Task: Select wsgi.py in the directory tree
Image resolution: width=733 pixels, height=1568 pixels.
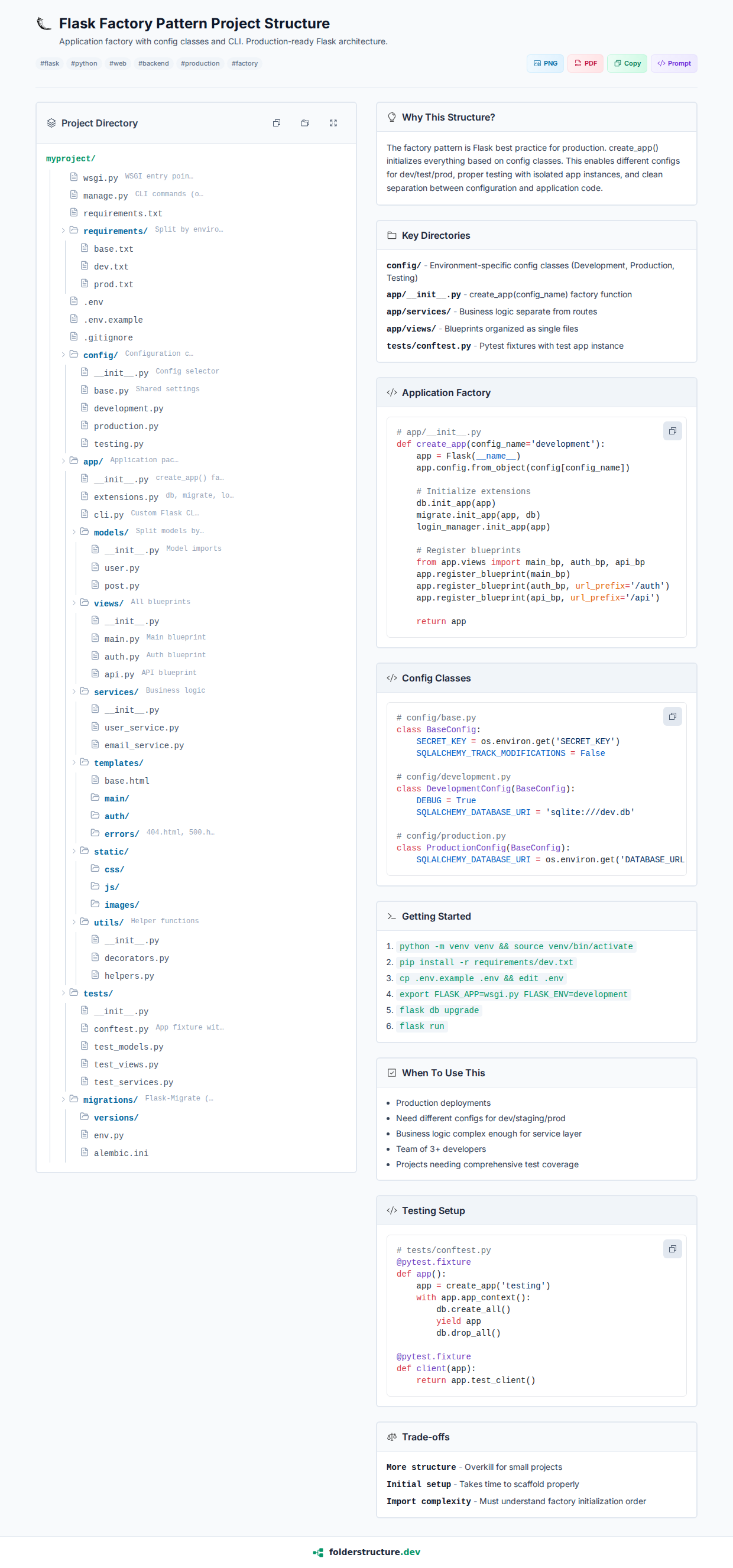Action: (100, 178)
